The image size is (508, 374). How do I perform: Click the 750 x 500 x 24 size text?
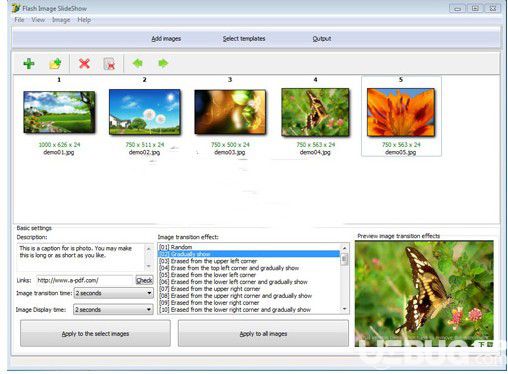tap(230, 145)
